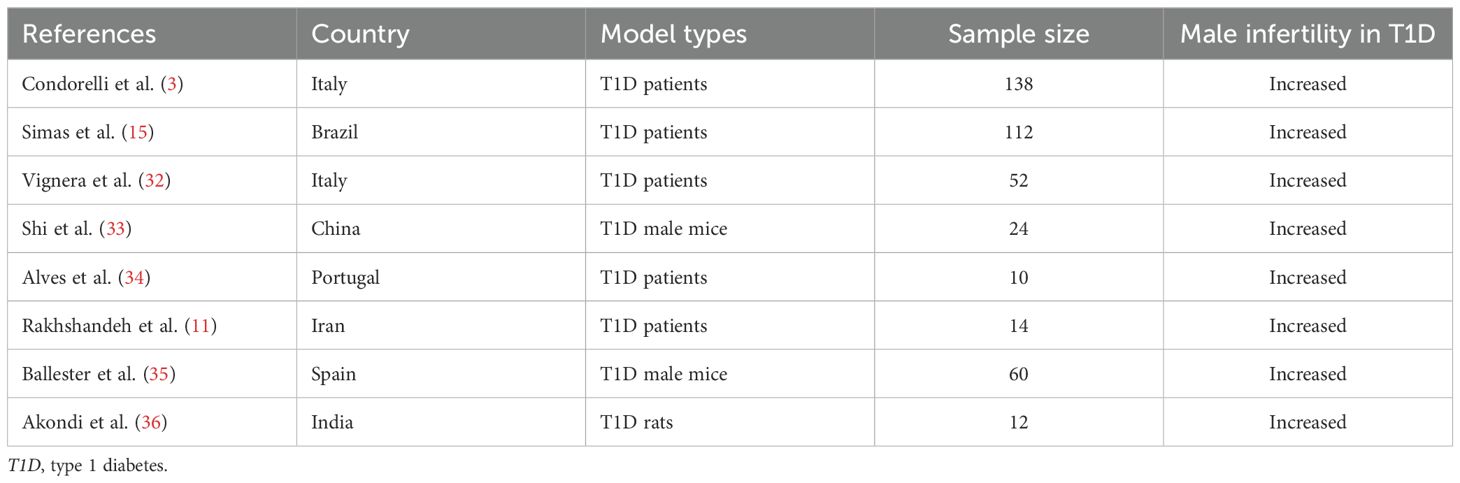Screen dimensions: 1460x483
Task: Click the Male infertility in T1D header
Action: pos(1307,33)
